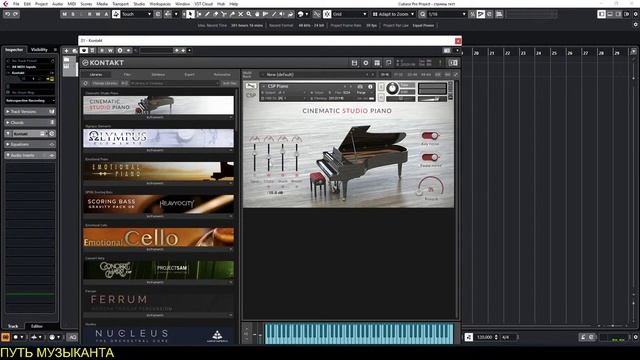Toggle global Read R automation button
This screenshot has width=640, height=360.
pyautogui.click(x=89, y=14)
